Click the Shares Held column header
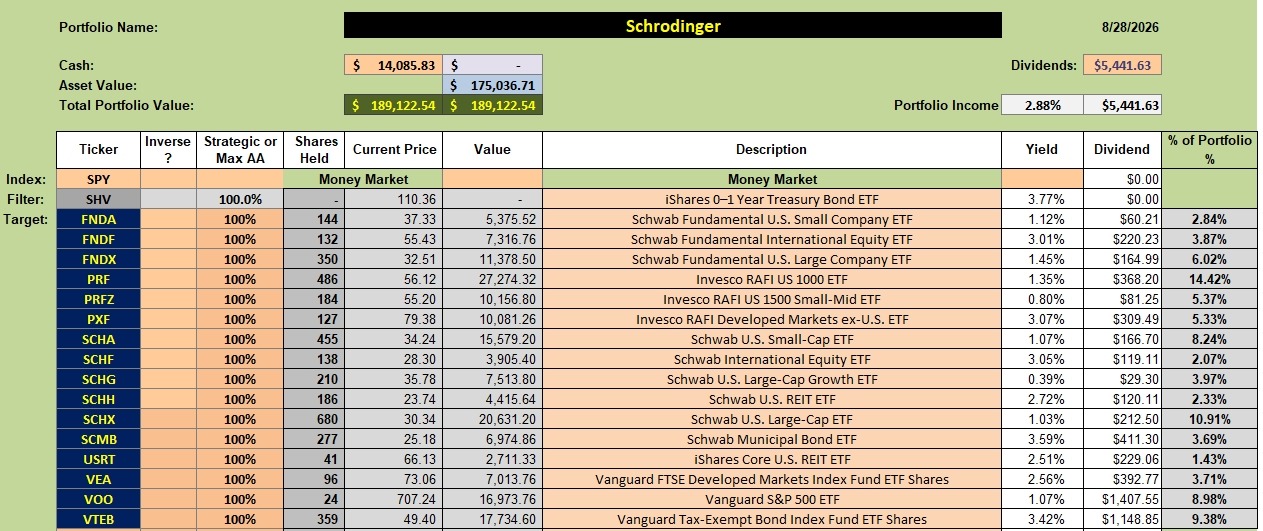This screenshot has width=1263, height=531. pos(315,149)
